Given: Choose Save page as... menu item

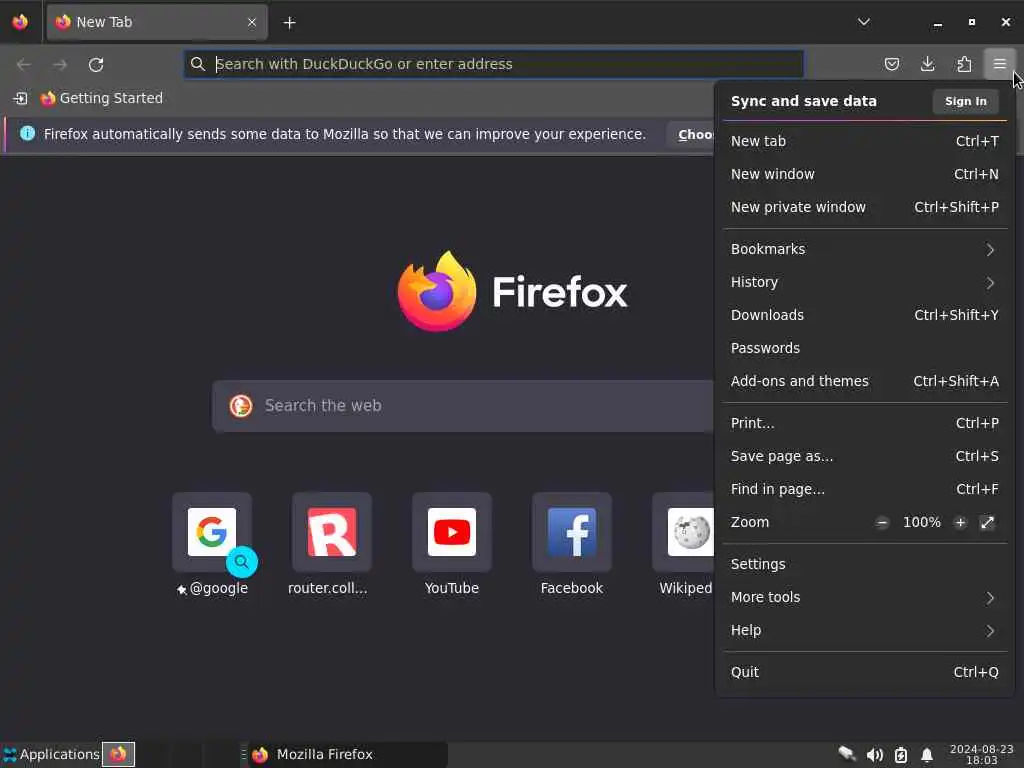Looking at the screenshot, I should click(865, 456).
